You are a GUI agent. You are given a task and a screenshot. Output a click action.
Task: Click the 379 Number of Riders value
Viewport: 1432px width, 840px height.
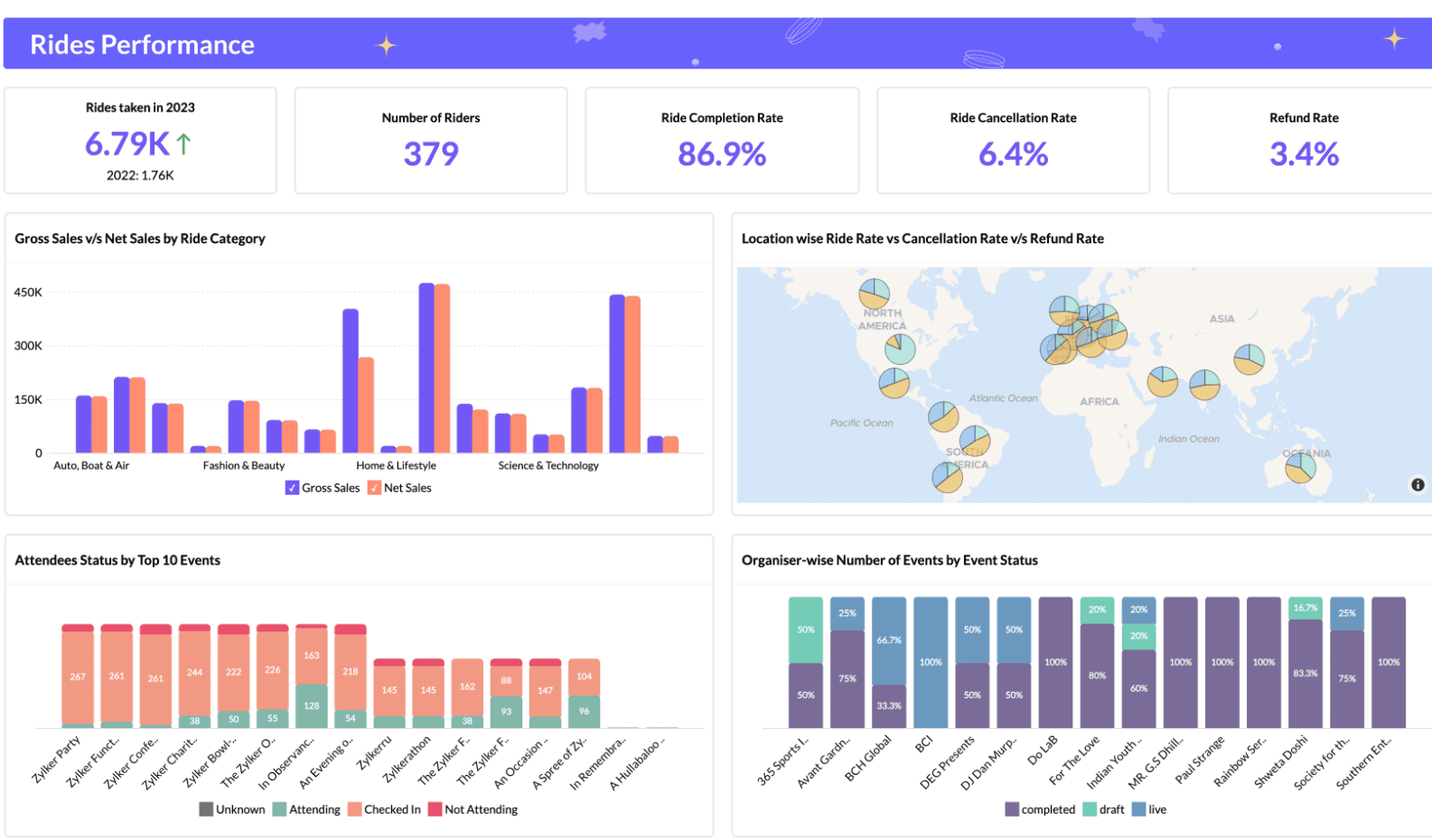coord(431,154)
